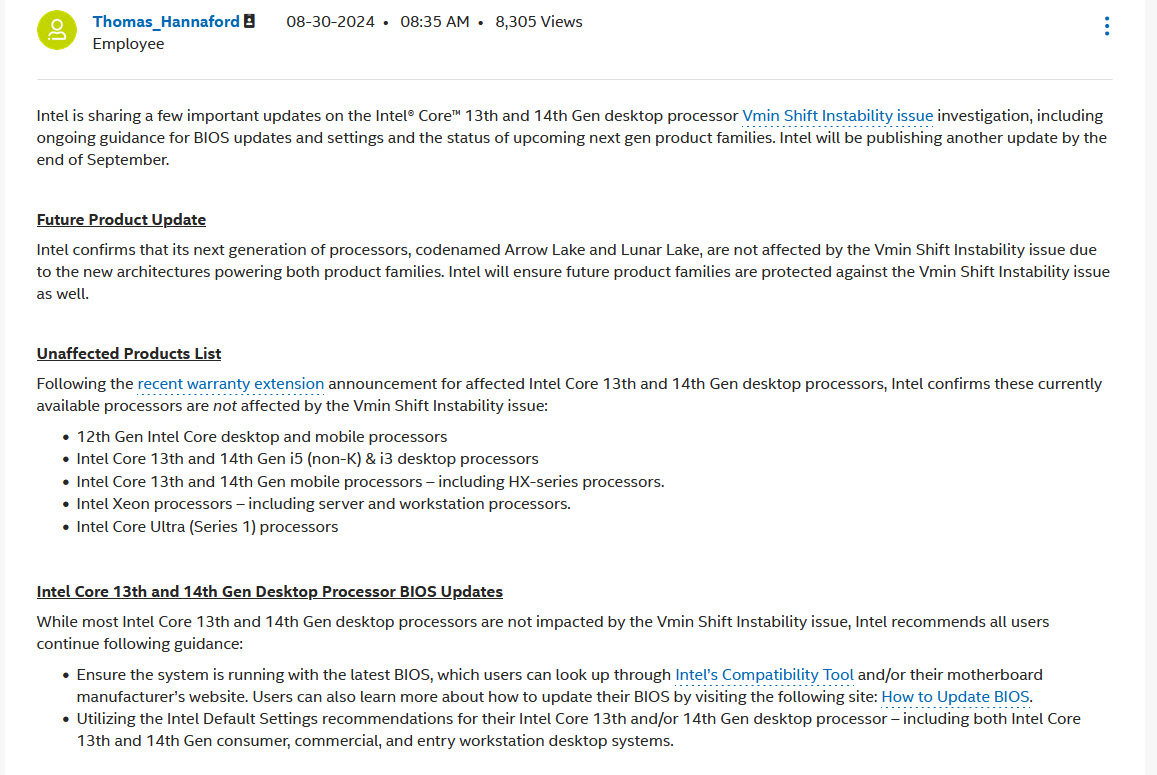Click the Intel Core Ultra (Series 1) item
This screenshot has height=775, width=1157.
pos(207,527)
